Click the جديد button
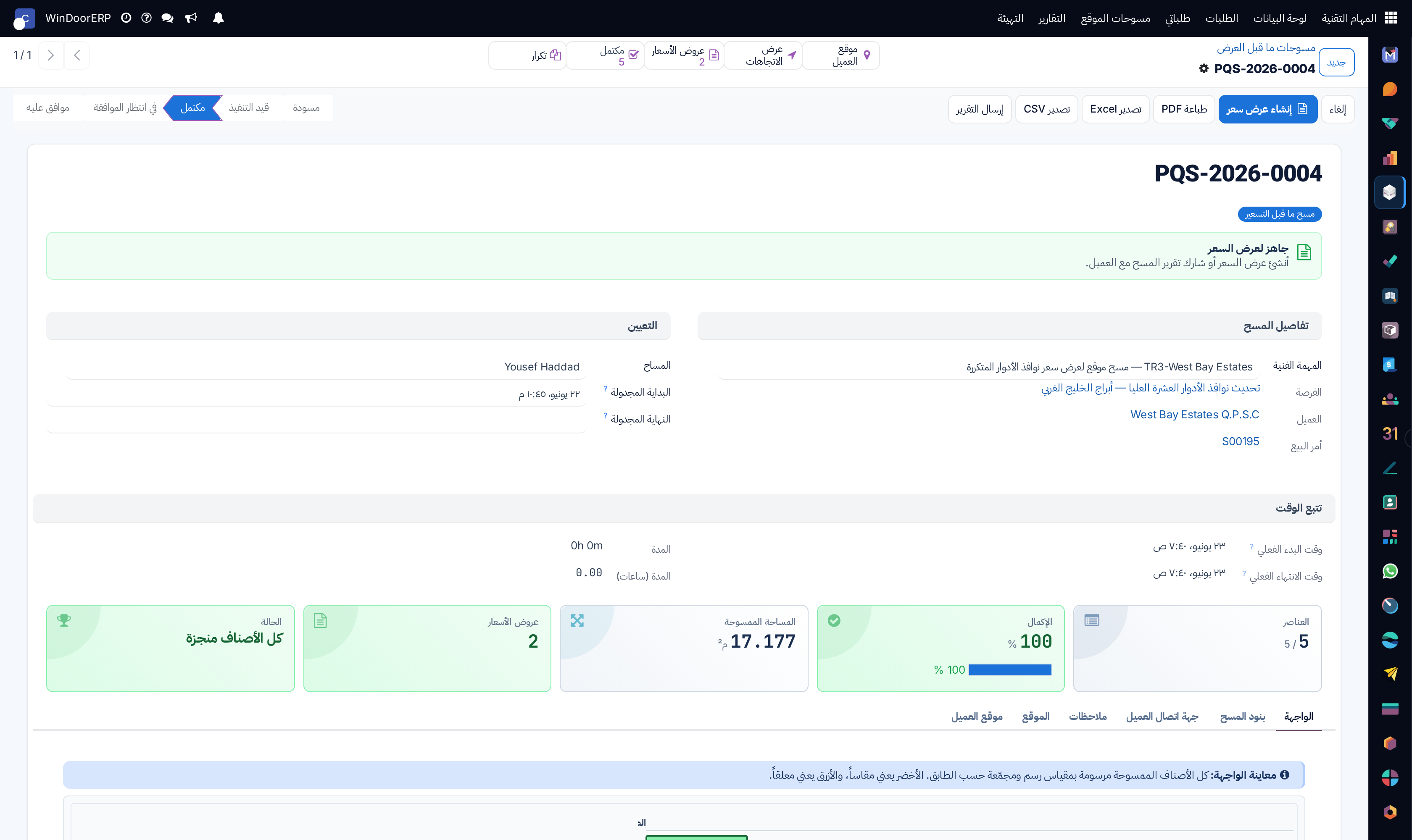Viewport: 1412px width, 840px height. pyautogui.click(x=1336, y=62)
